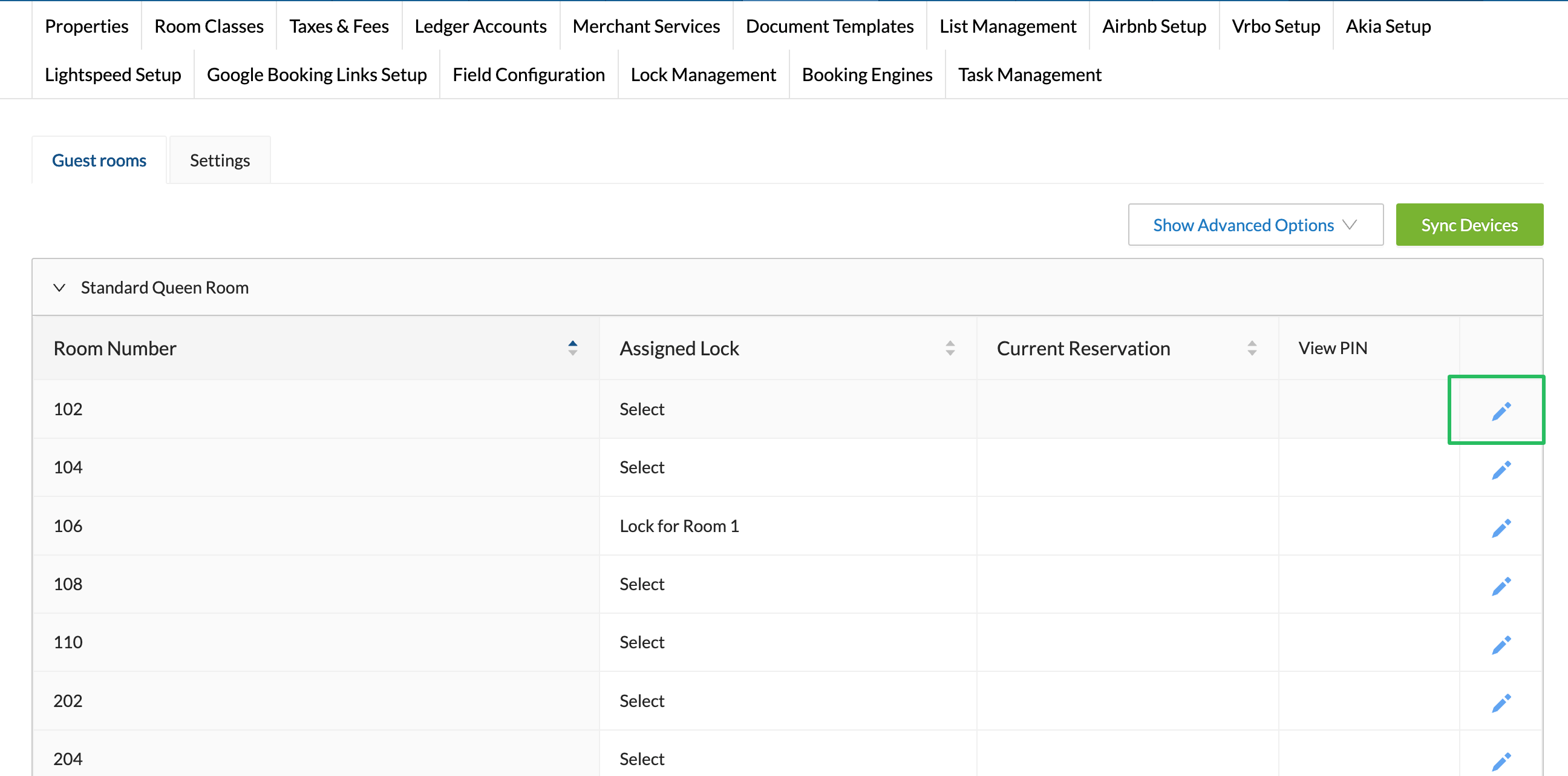Click the pencil edit icon for room 204
This screenshot has height=776, width=1568.
click(x=1500, y=761)
